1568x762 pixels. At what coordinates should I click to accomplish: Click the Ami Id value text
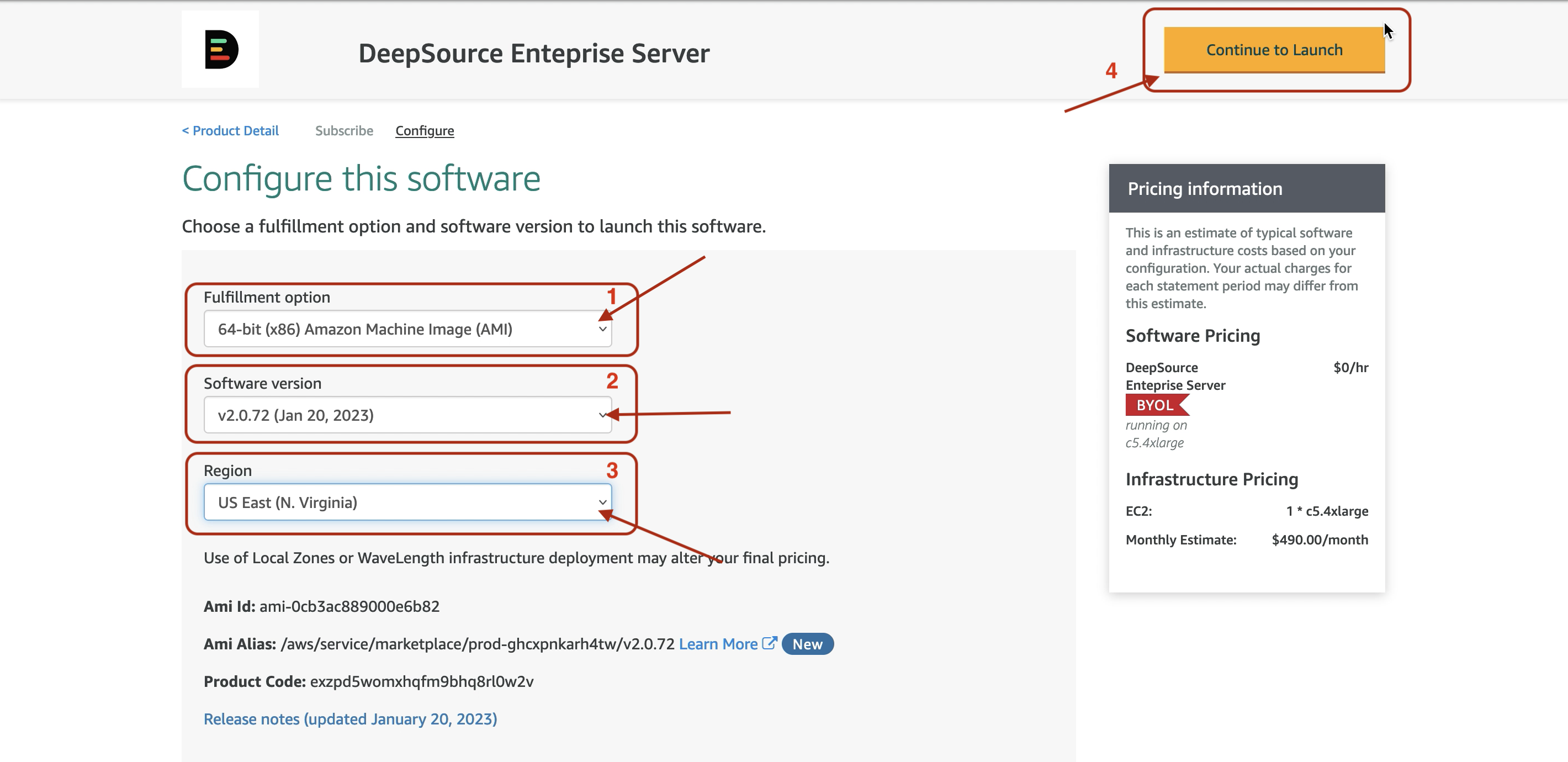(x=349, y=606)
